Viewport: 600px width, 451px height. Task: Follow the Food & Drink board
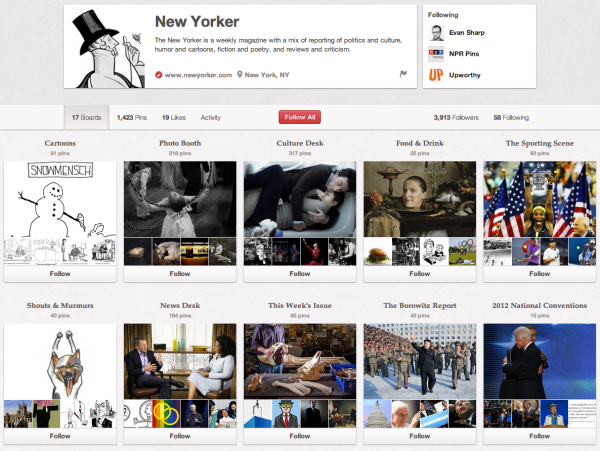pos(420,273)
